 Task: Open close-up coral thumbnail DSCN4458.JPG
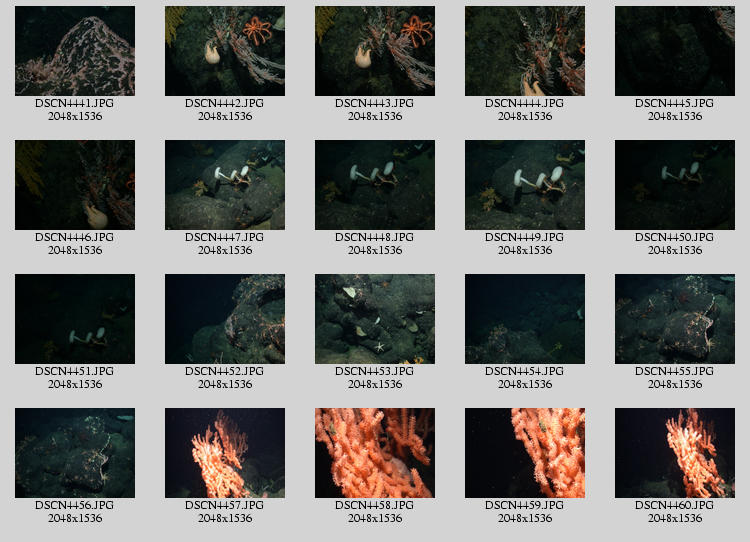point(375,453)
